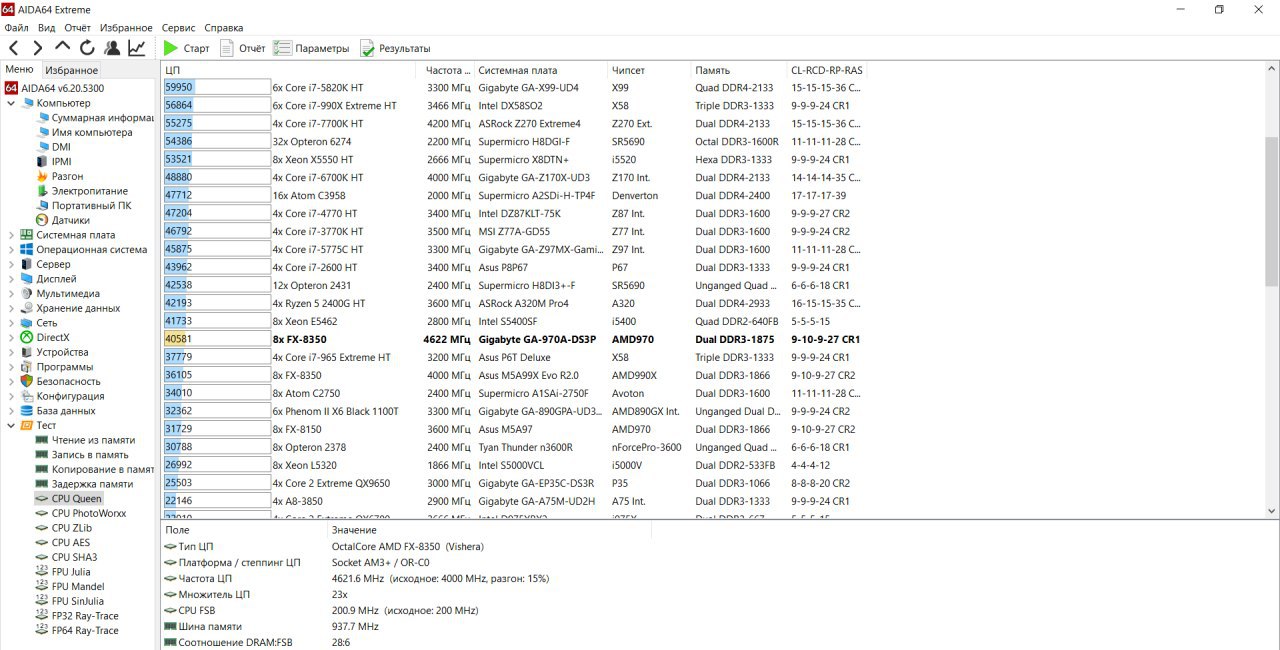Viewport: 1280px width, 650px height.
Task: Go back with the left arrow toolbar icon
Action: [14, 48]
